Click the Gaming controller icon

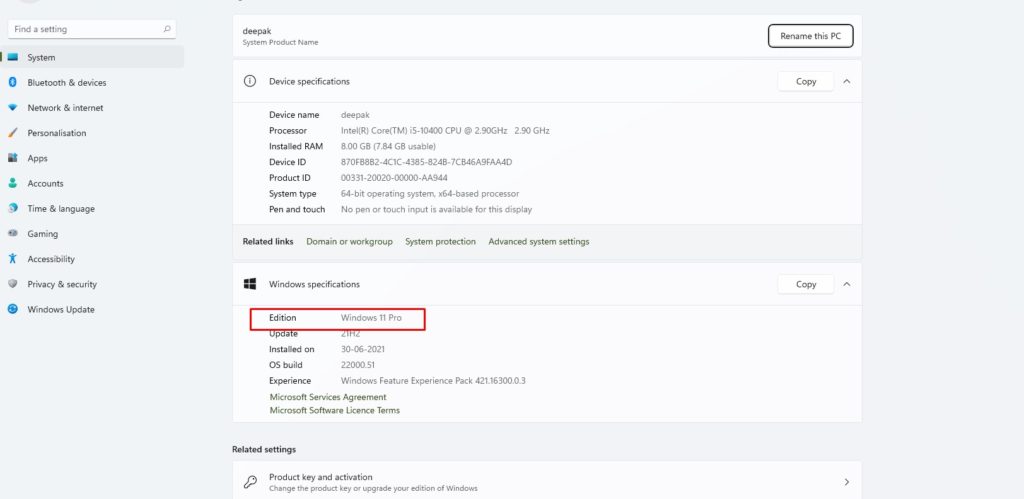[12, 233]
